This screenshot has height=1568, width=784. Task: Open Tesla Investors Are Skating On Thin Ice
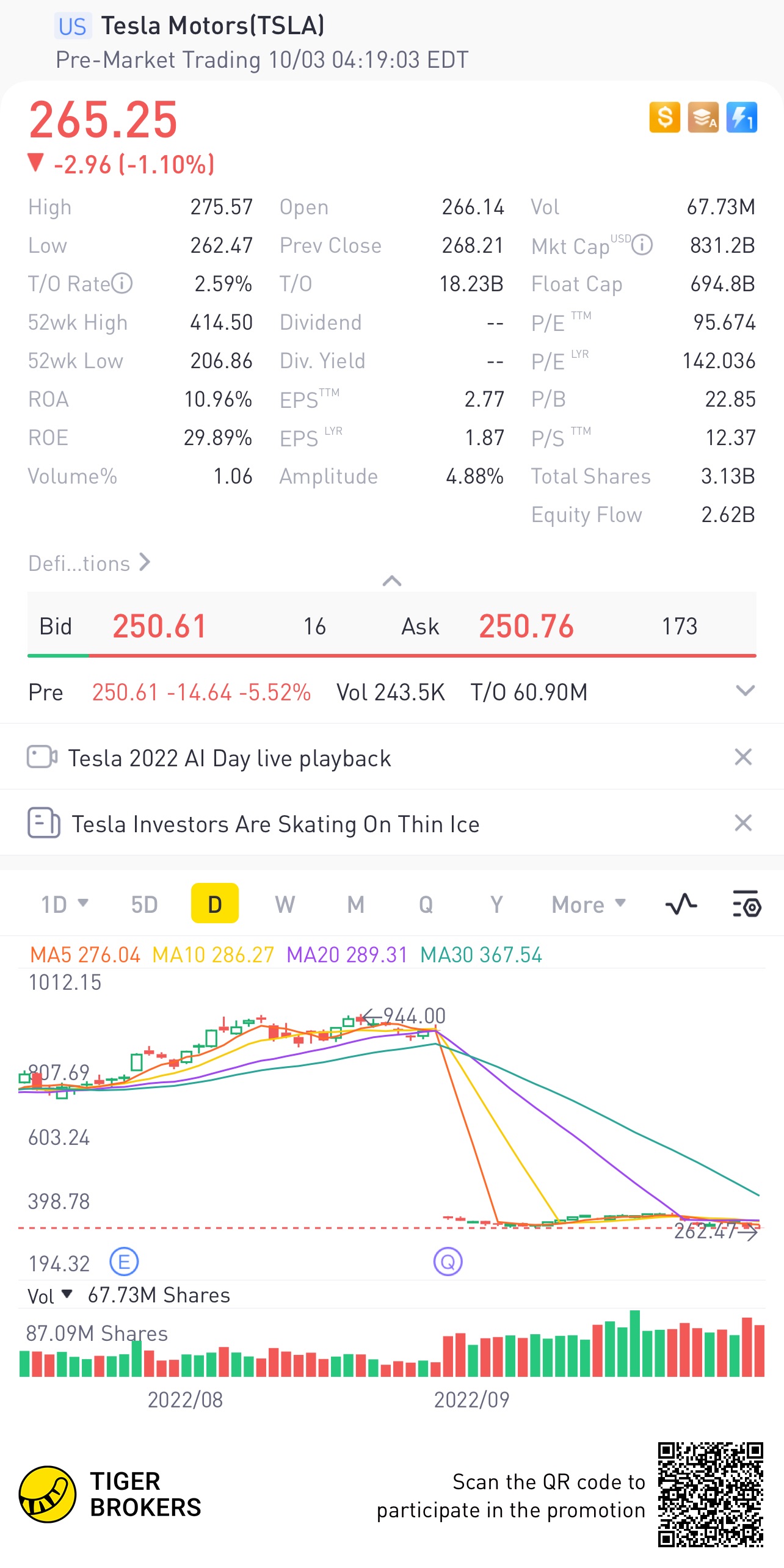275,824
